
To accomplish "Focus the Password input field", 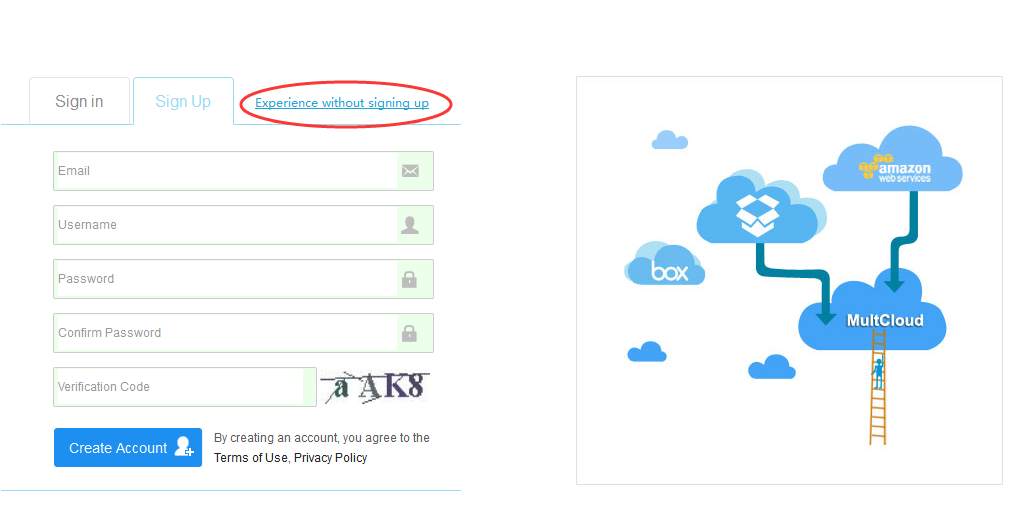I will click(x=243, y=279).
